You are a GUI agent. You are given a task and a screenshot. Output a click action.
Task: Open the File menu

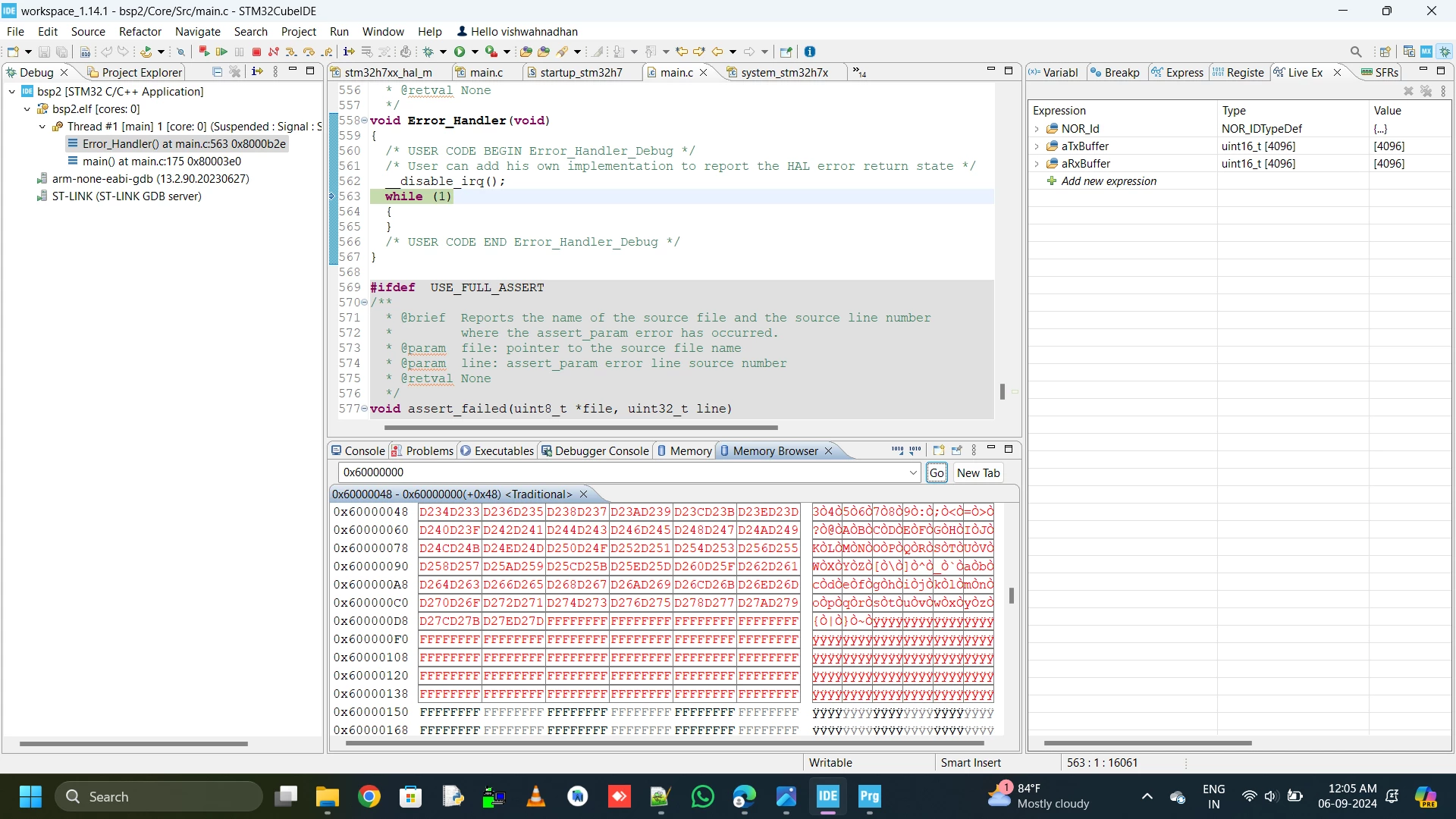click(15, 31)
